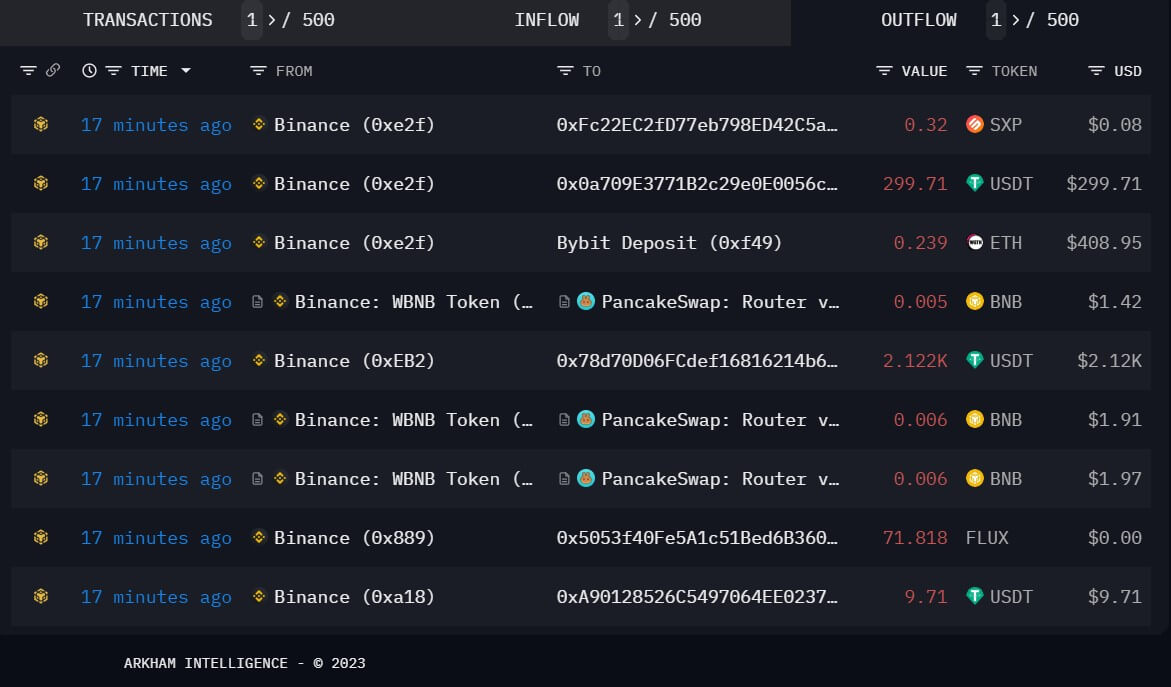Switch to the OUTFLOW tab
This screenshot has height=687, width=1171.
click(x=918, y=20)
